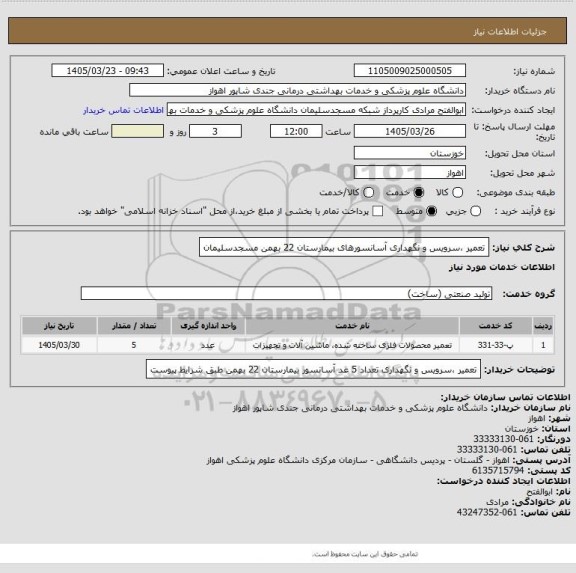This screenshot has height=573, width=576.
Task: Click the 12:00 deadline hour field
Action: point(296,131)
